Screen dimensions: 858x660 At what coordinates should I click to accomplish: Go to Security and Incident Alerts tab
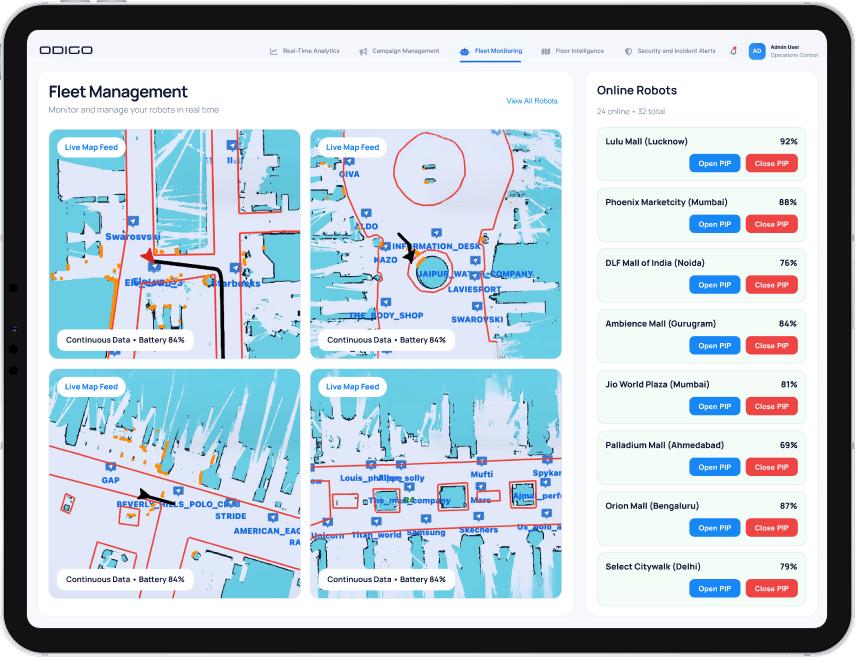pos(671,51)
